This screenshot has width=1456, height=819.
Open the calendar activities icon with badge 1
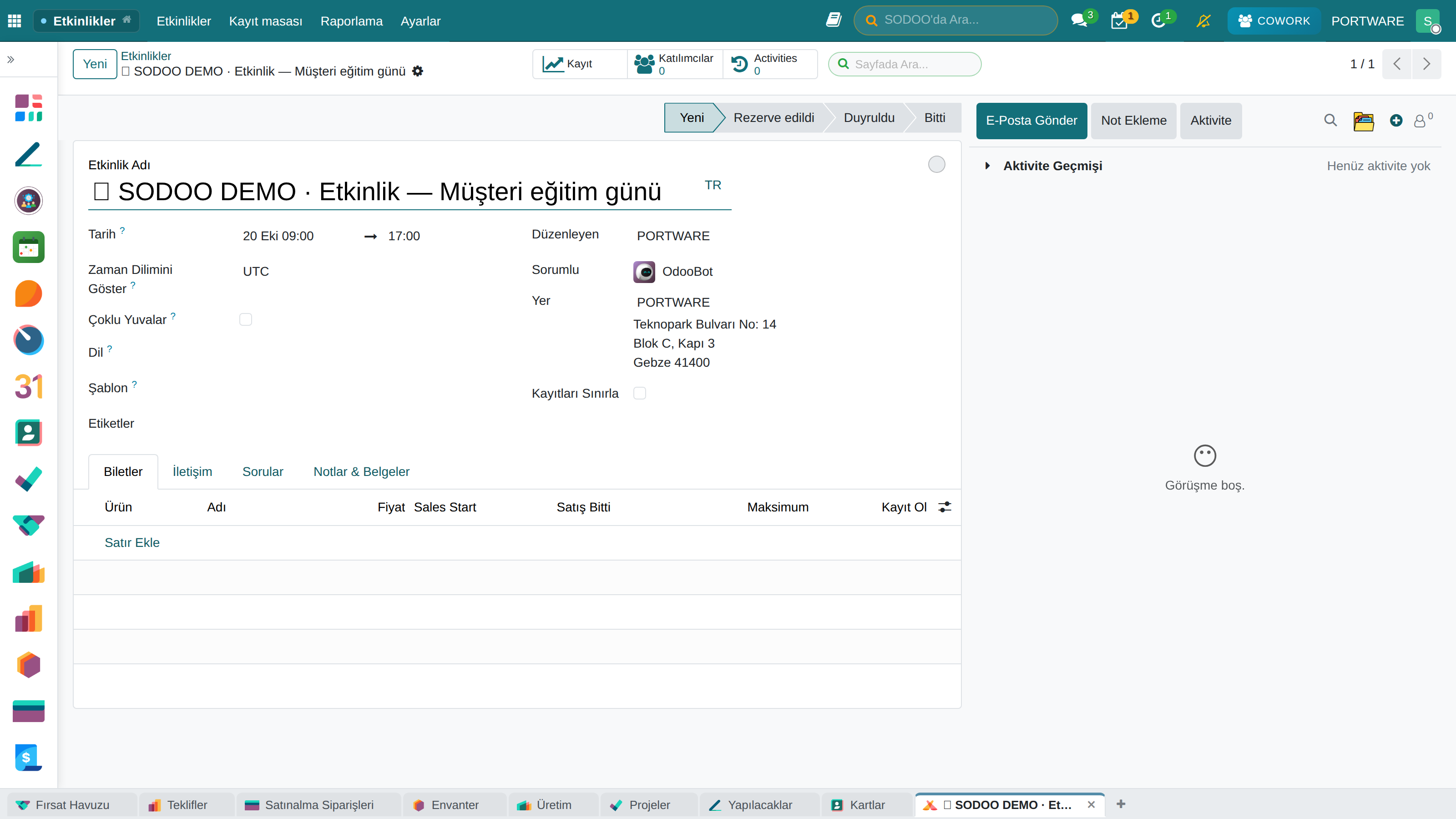(x=1118, y=21)
